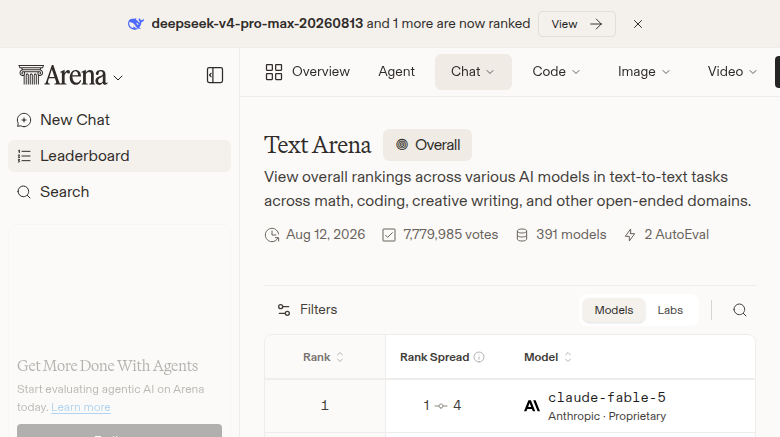Image resolution: width=780 pixels, height=437 pixels.
Task: Open Search in the sidebar
Action: click(119, 192)
